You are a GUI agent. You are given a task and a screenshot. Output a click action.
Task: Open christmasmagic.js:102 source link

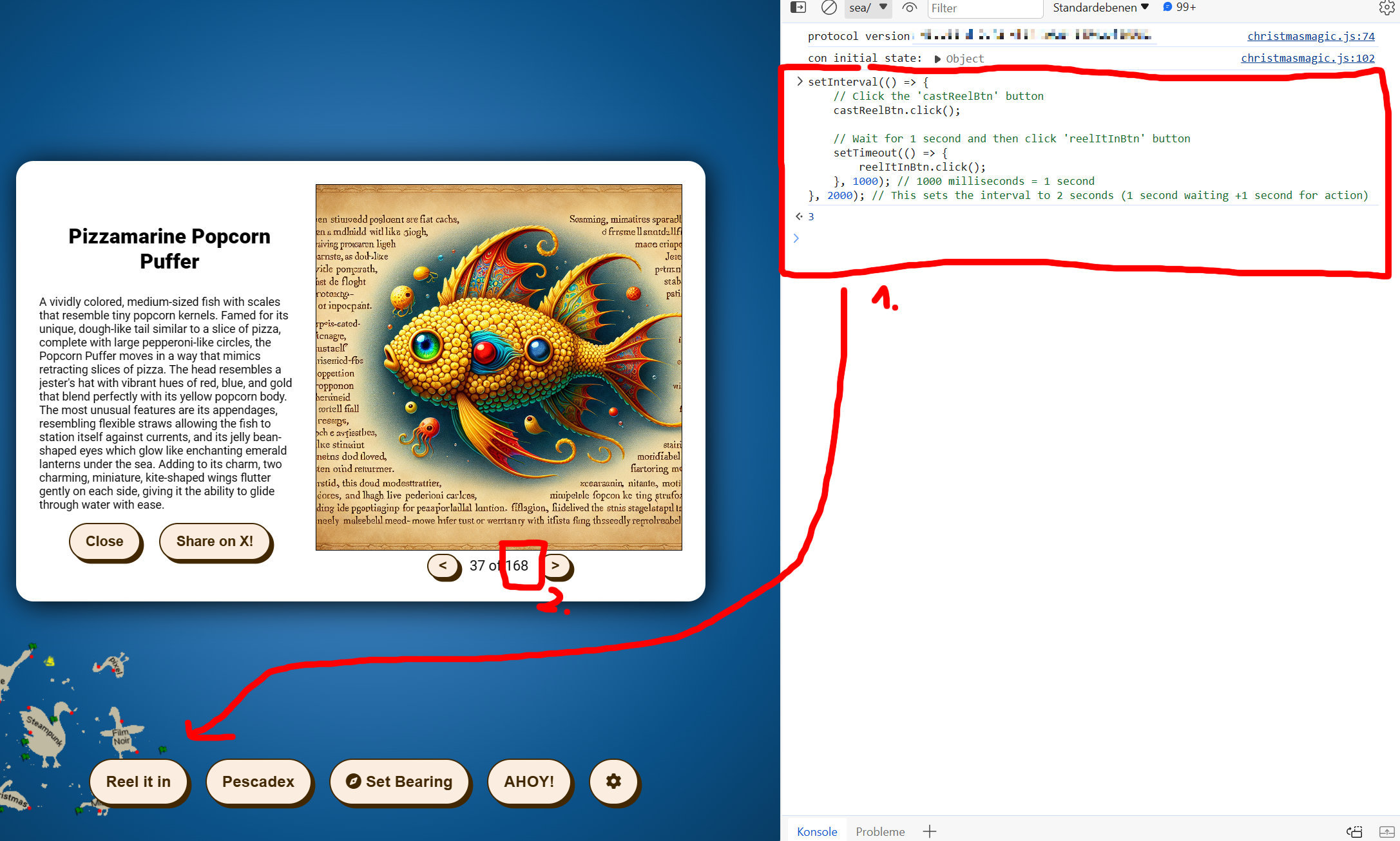[x=1307, y=58]
